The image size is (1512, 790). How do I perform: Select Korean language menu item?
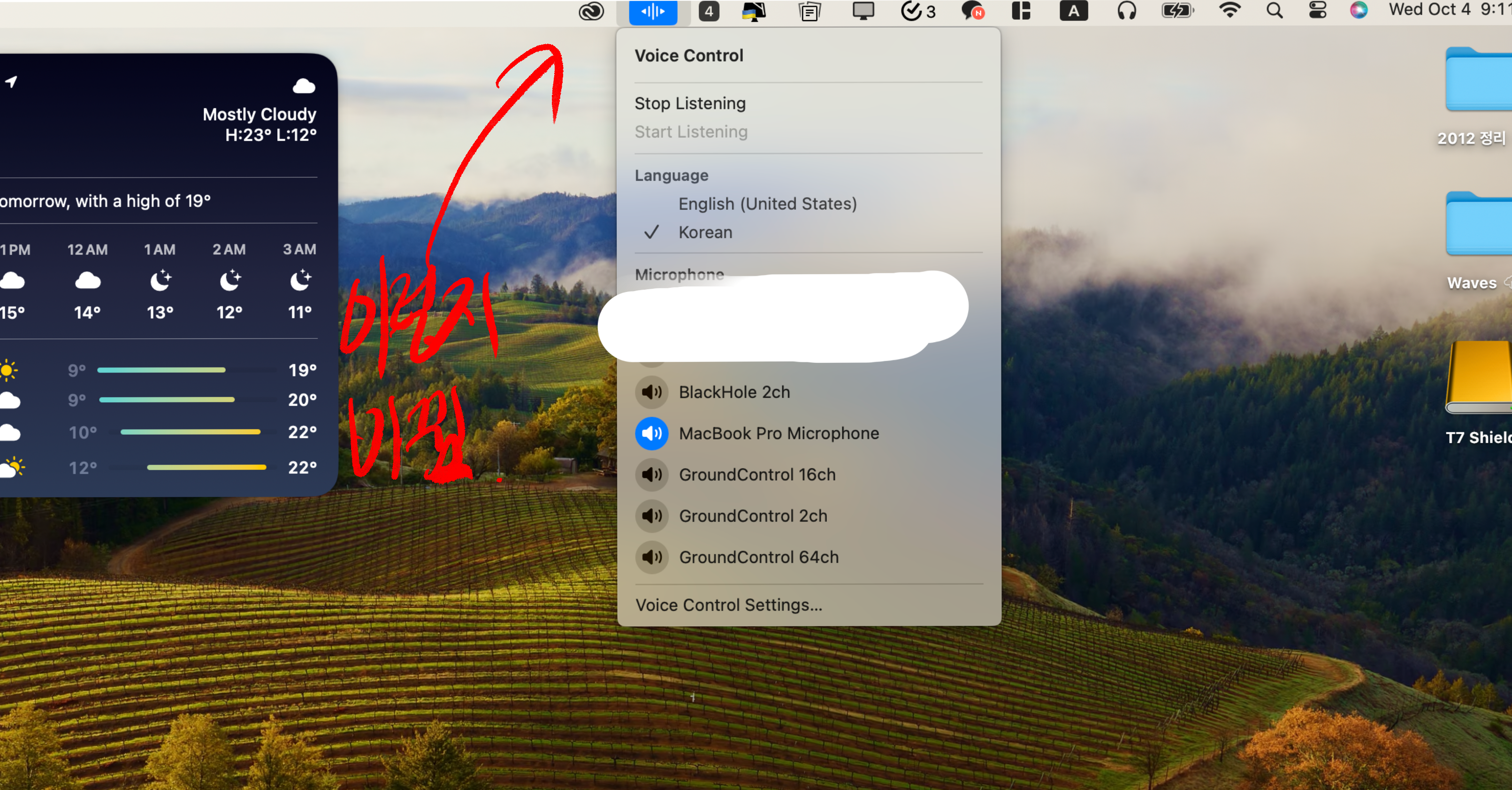(x=705, y=232)
